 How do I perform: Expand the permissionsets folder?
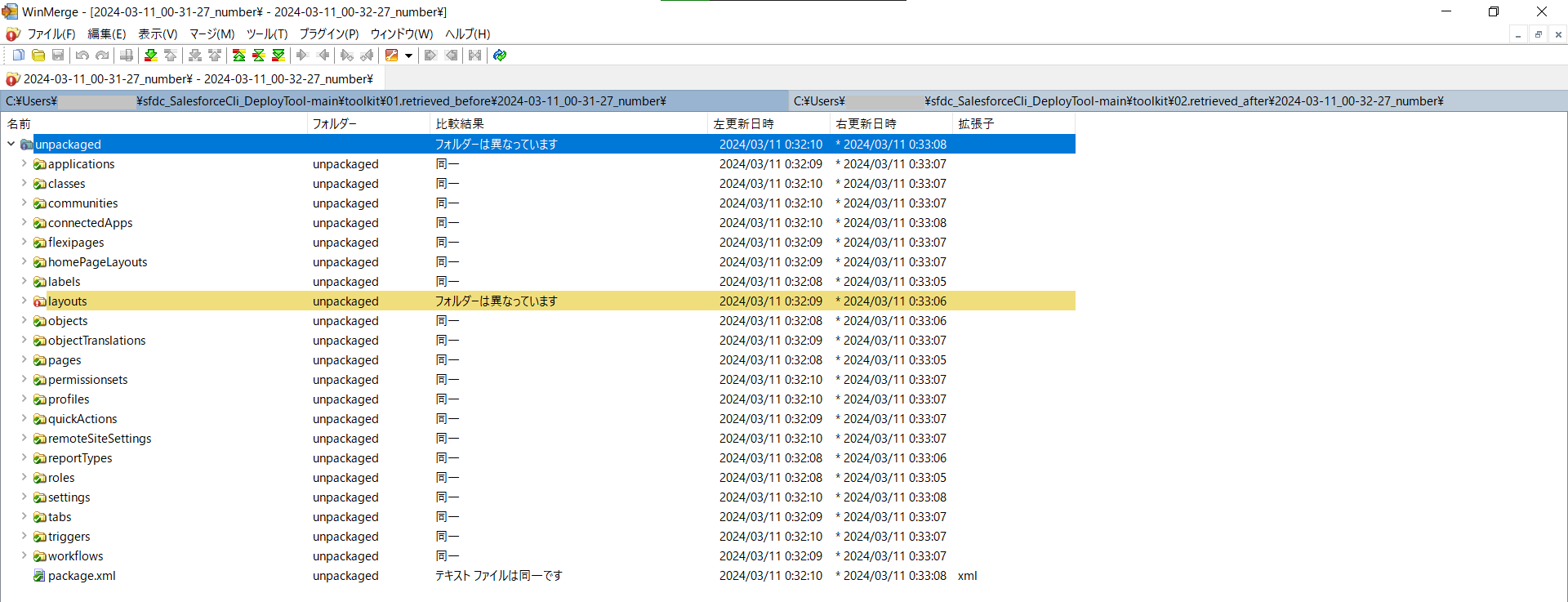[24, 379]
